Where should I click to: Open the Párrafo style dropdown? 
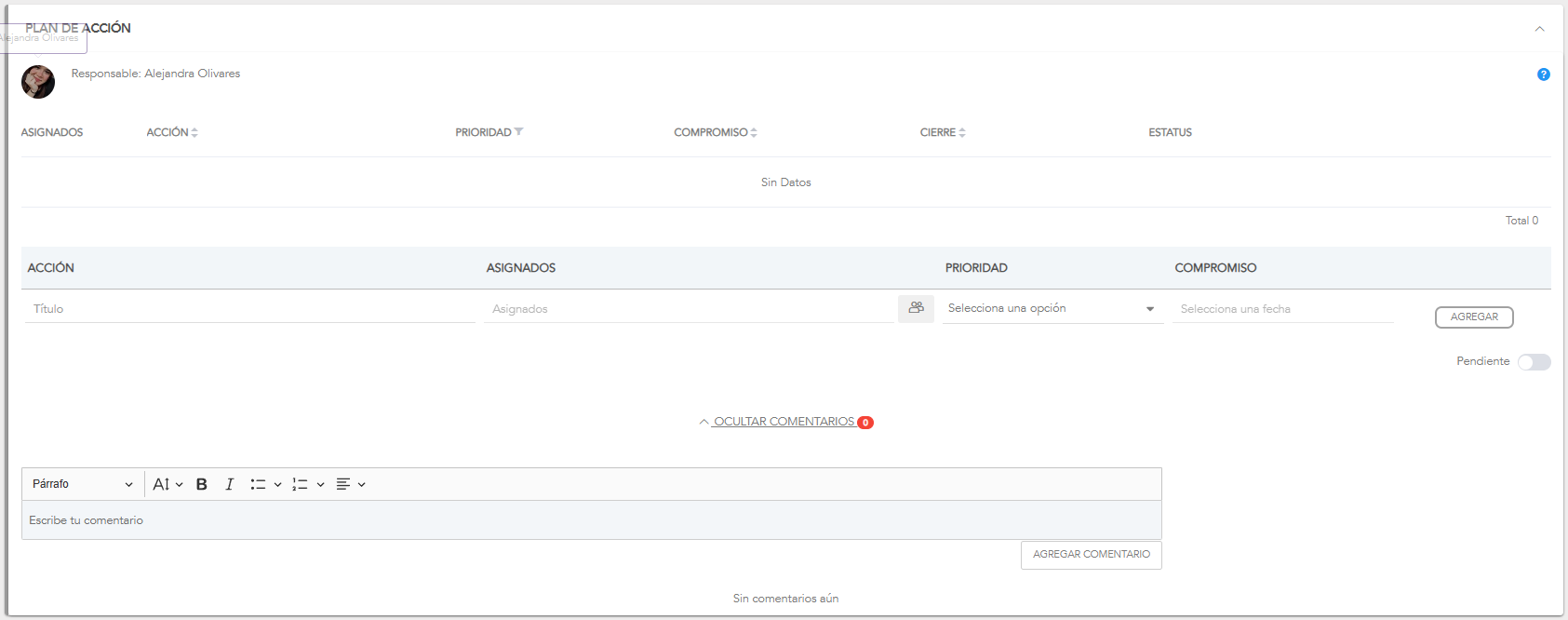82,484
